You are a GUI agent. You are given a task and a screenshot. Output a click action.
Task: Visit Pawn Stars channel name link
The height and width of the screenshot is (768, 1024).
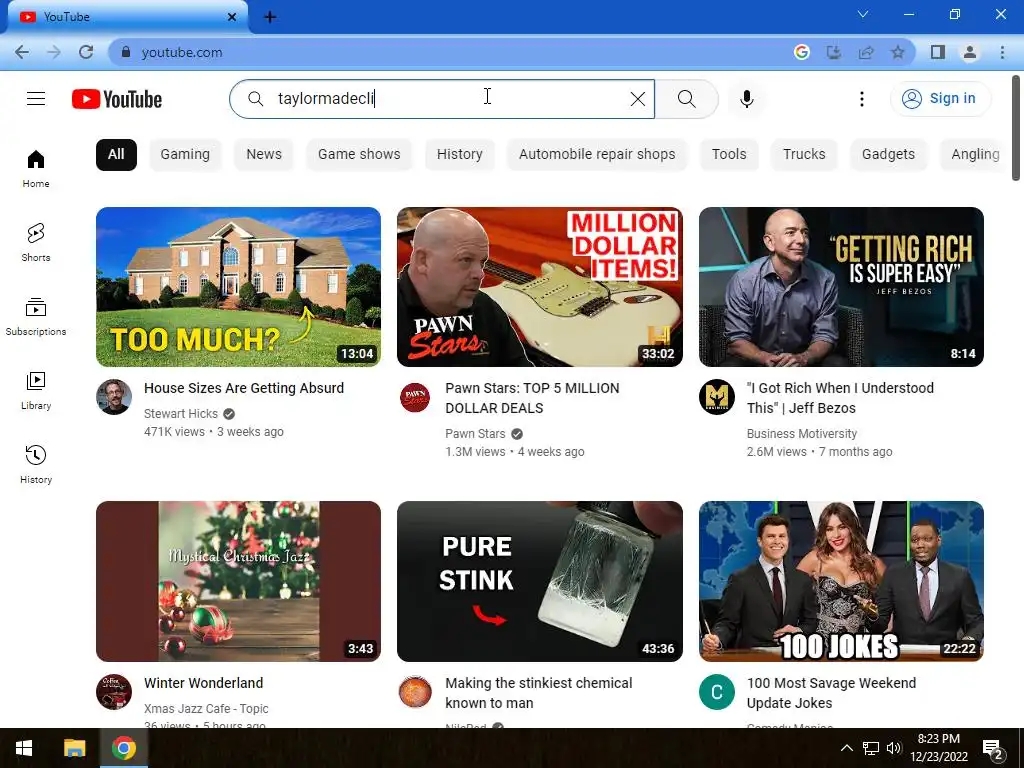(475, 434)
